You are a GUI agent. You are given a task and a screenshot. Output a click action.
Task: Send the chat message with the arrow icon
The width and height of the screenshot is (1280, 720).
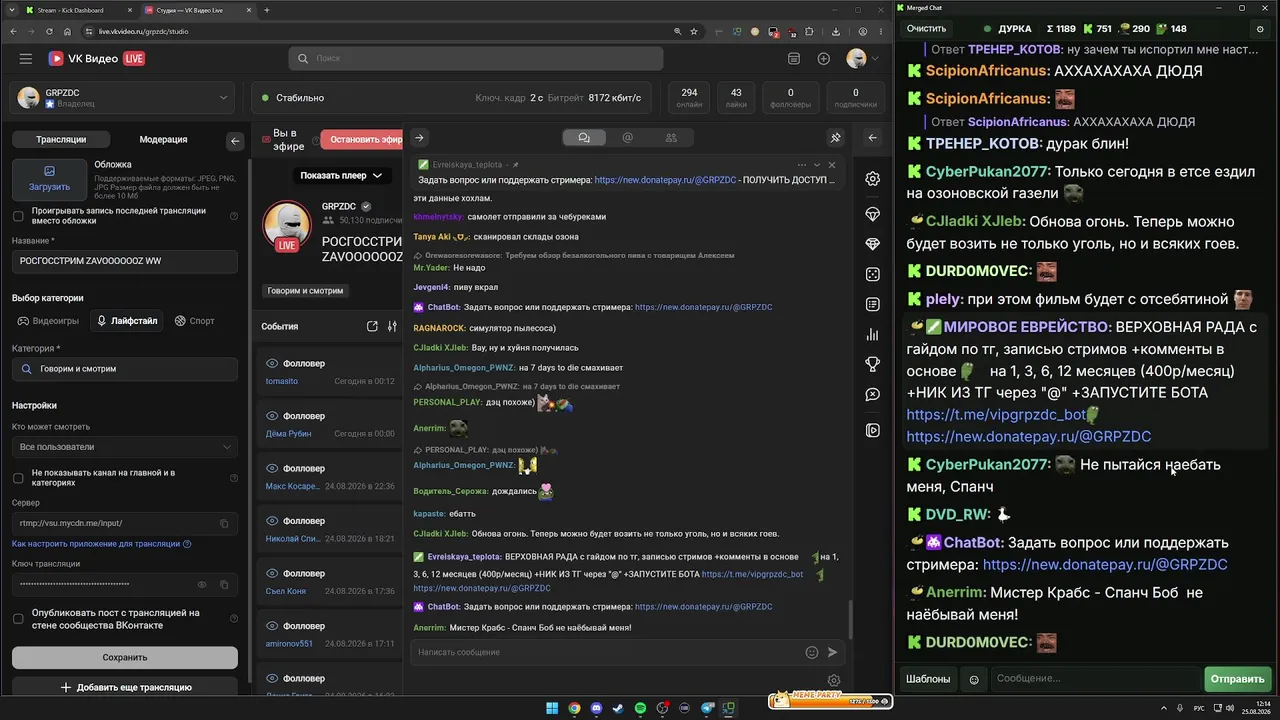point(832,652)
